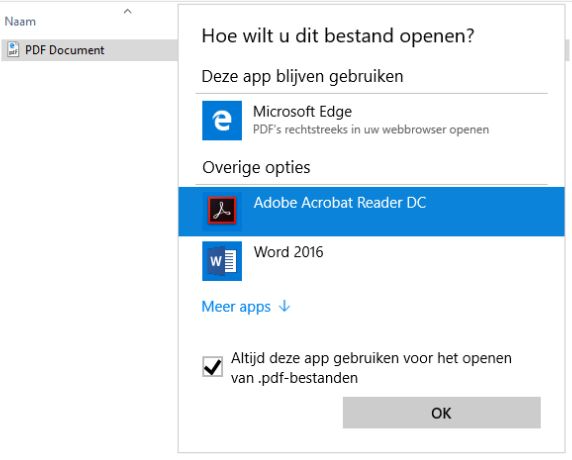Click the blue highlighted row right of Acrobat label
This screenshot has width=572, height=460.
pyautogui.click(x=495, y=212)
